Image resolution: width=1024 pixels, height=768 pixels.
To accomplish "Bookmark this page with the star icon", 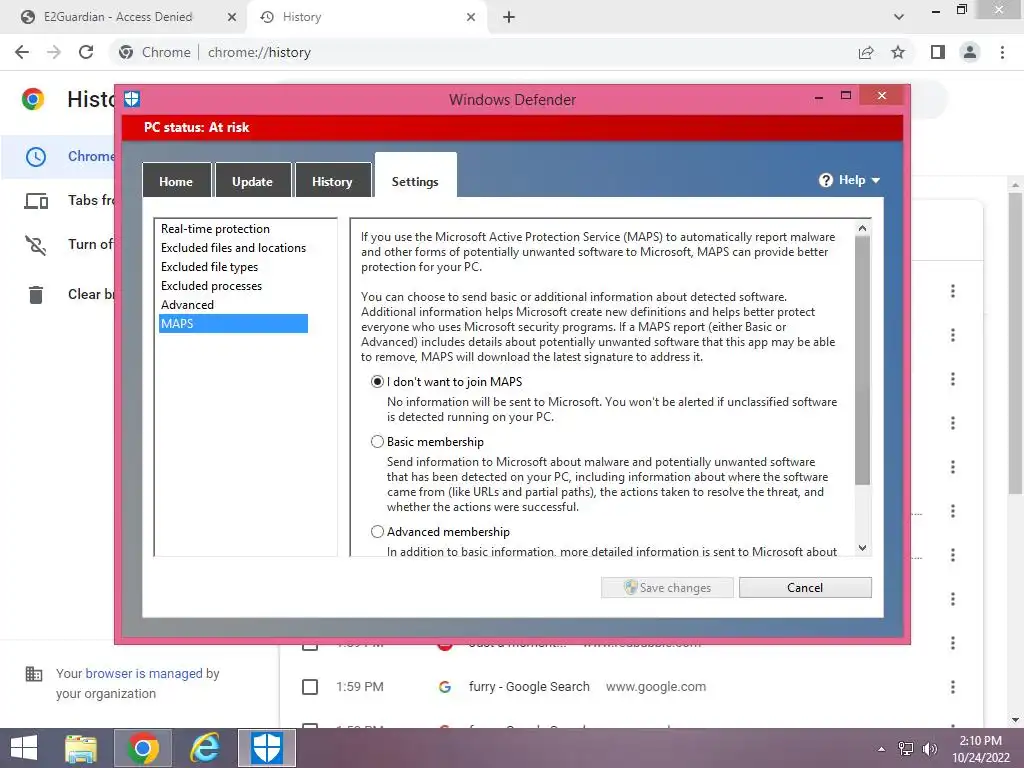I will [898, 52].
